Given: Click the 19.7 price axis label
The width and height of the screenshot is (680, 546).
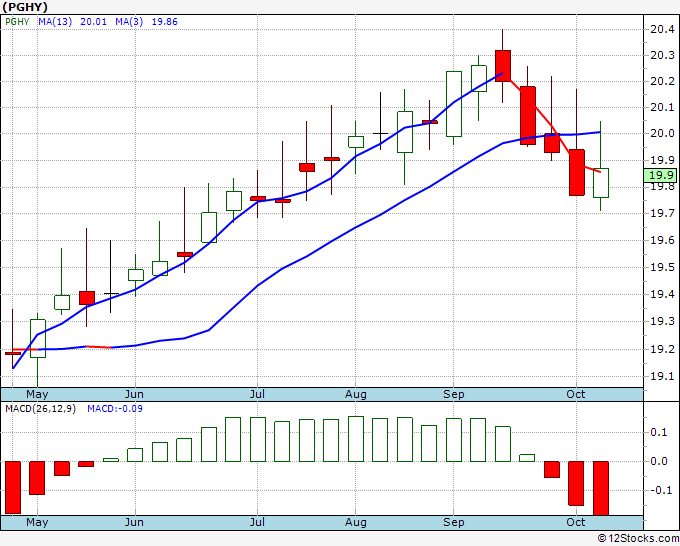Looking at the screenshot, I should coord(662,213).
